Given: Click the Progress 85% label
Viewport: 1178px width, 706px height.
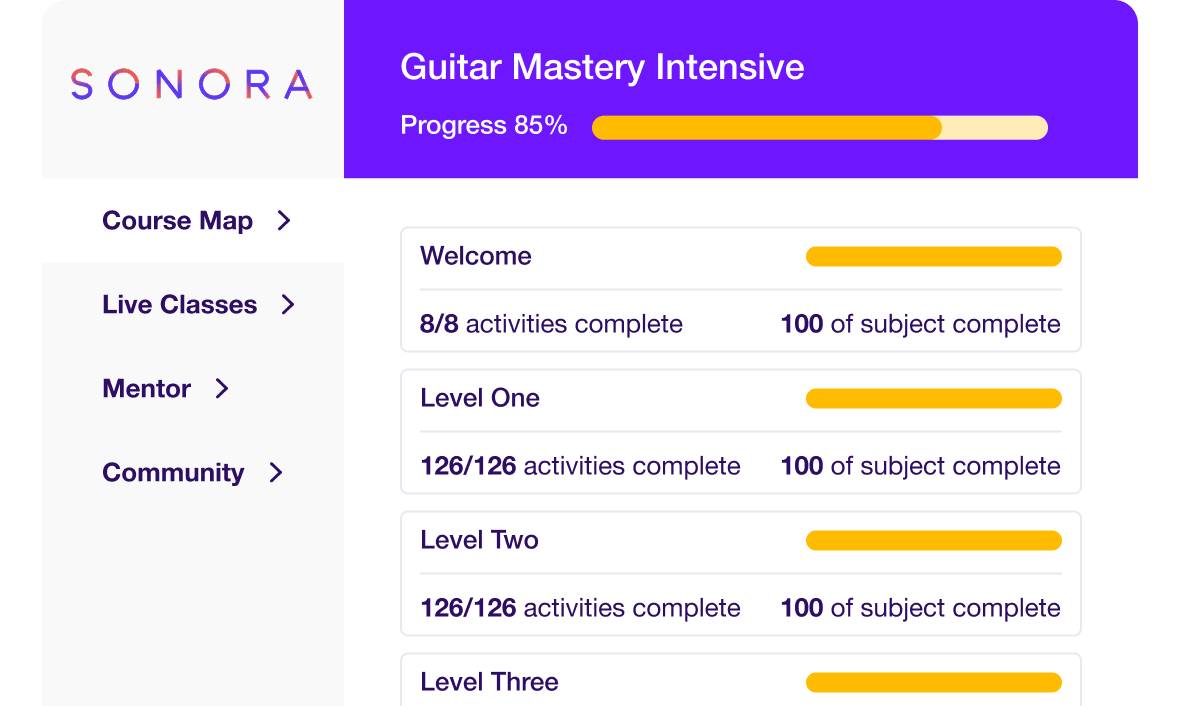Looking at the screenshot, I should click(x=484, y=126).
